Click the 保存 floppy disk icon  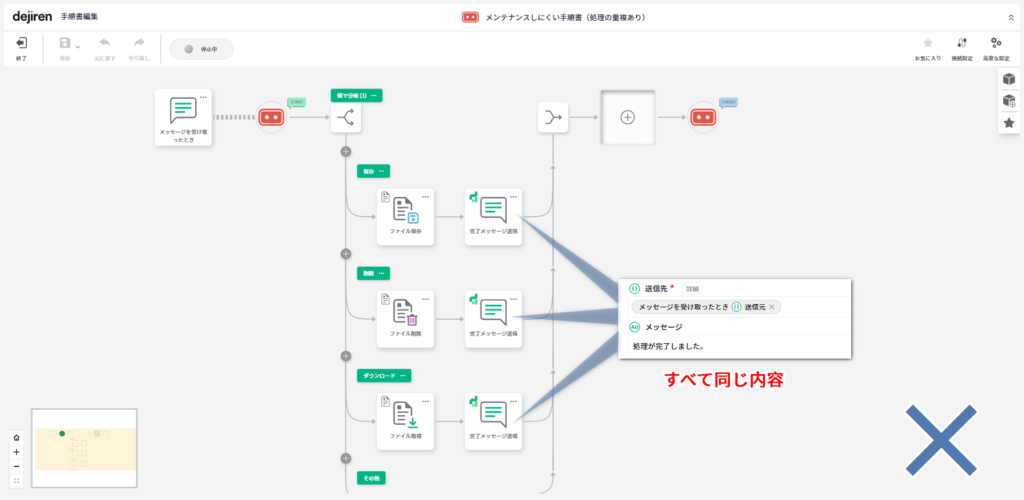[65, 43]
